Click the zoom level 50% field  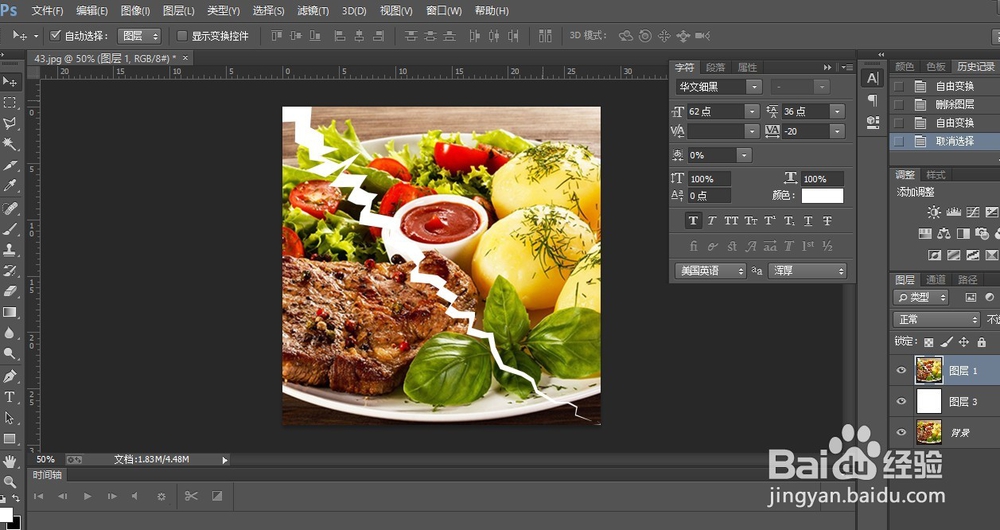[45, 459]
